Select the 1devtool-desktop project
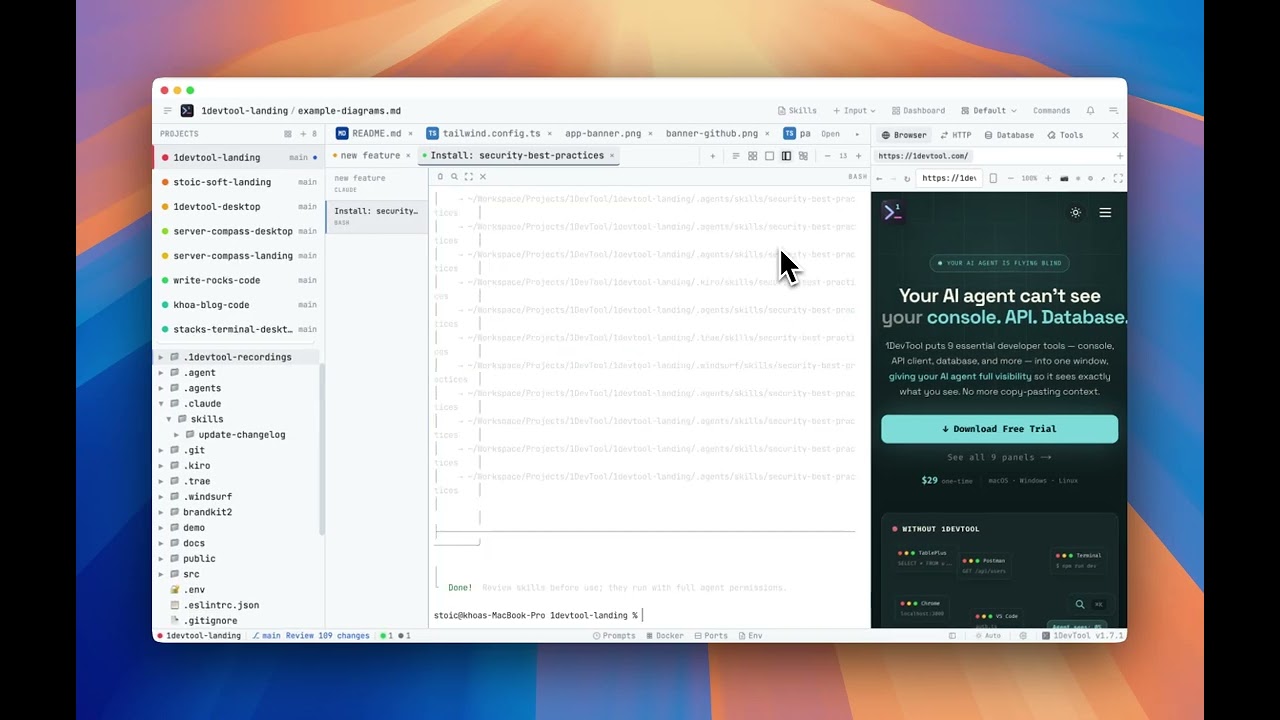This screenshot has width=1280, height=720. coord(238,207)
